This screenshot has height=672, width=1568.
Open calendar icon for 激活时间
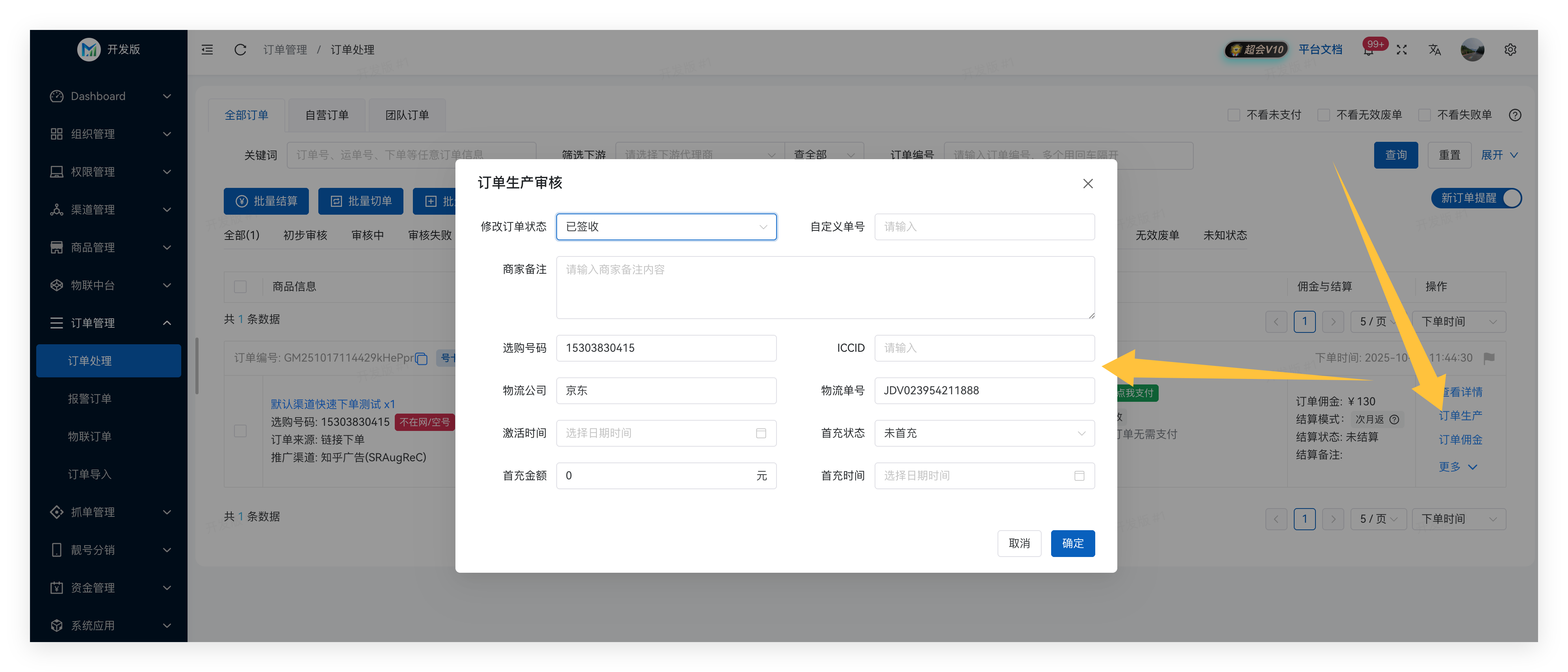[760, 433]
